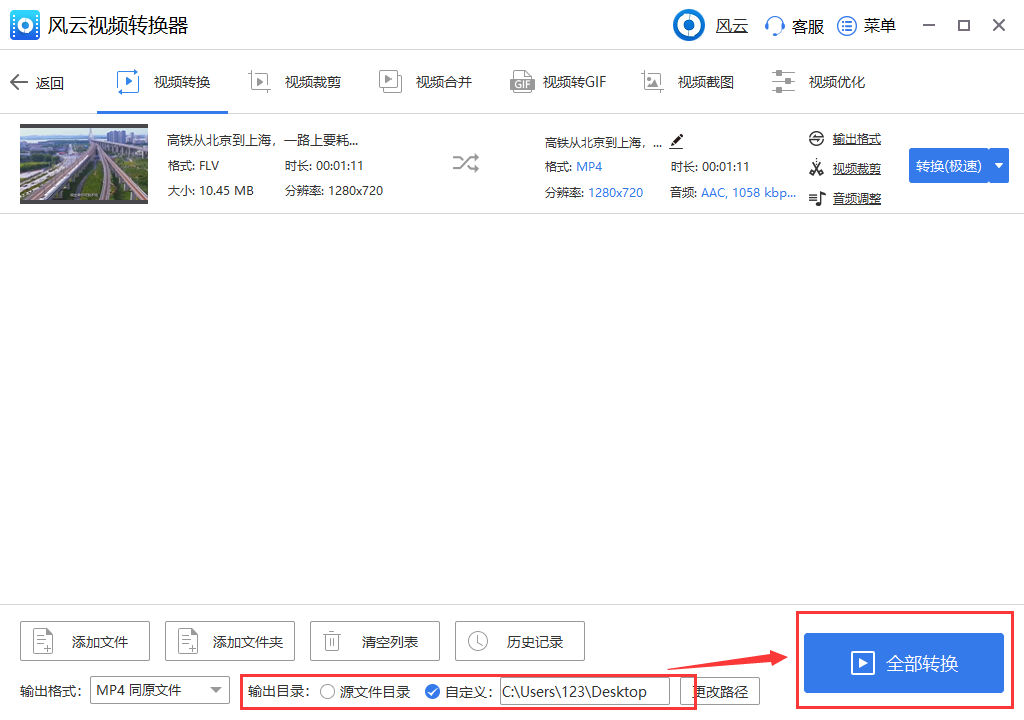Switch to the 视频合并 tab
The image size is (1024, 720).
point(424,81)
